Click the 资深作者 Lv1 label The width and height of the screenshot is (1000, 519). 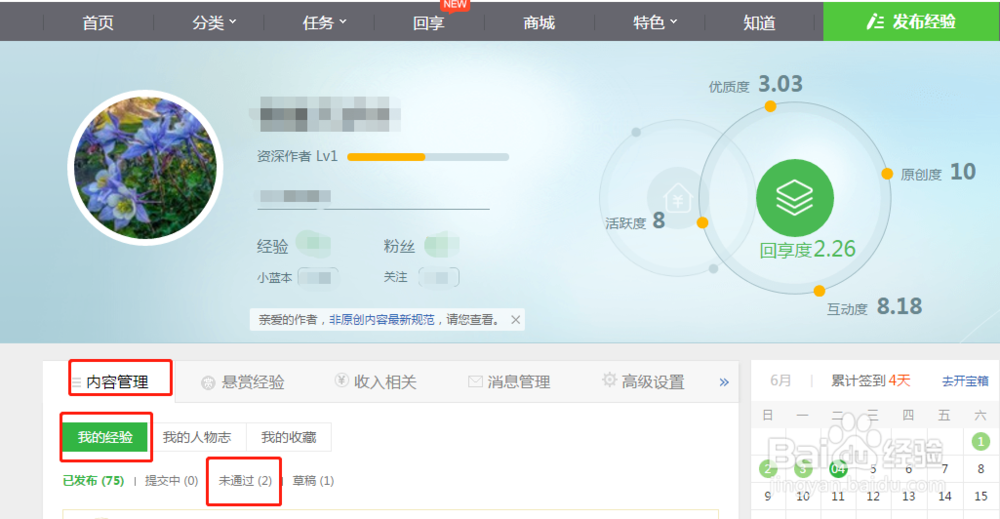[297, 156]
